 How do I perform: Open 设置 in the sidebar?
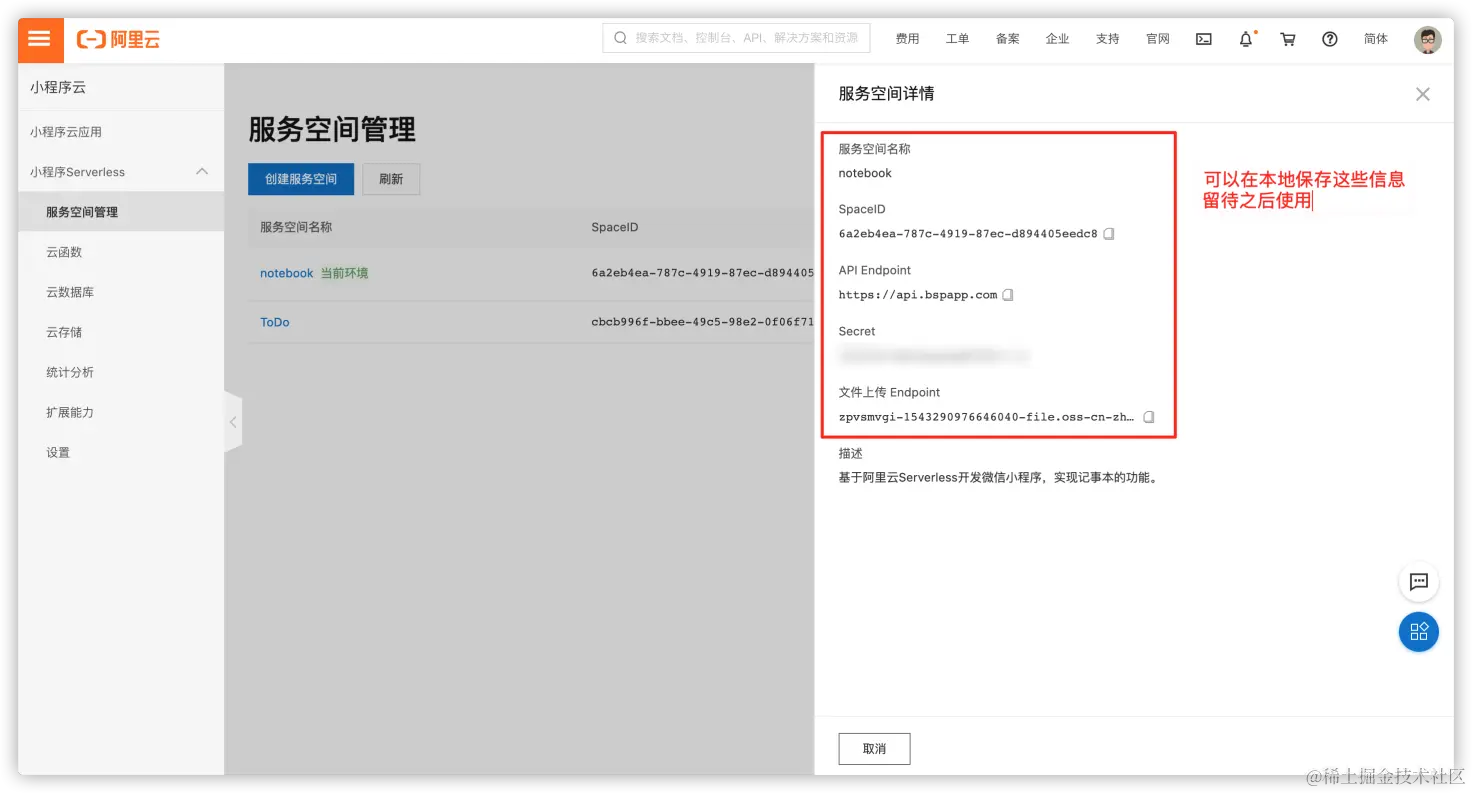[x=121, y=452]
